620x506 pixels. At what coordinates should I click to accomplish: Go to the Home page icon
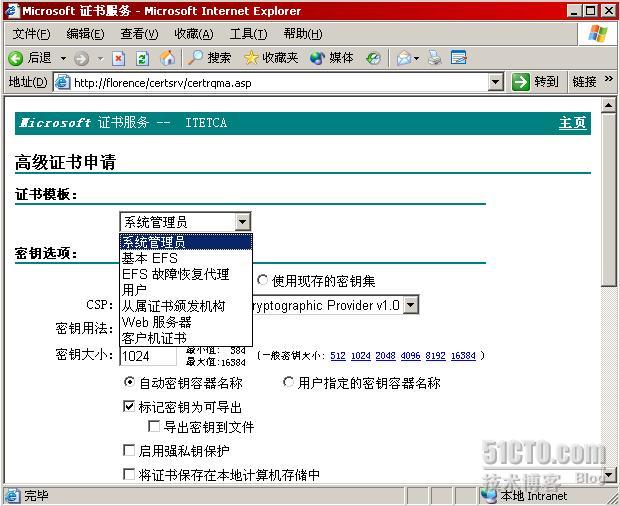167,59
